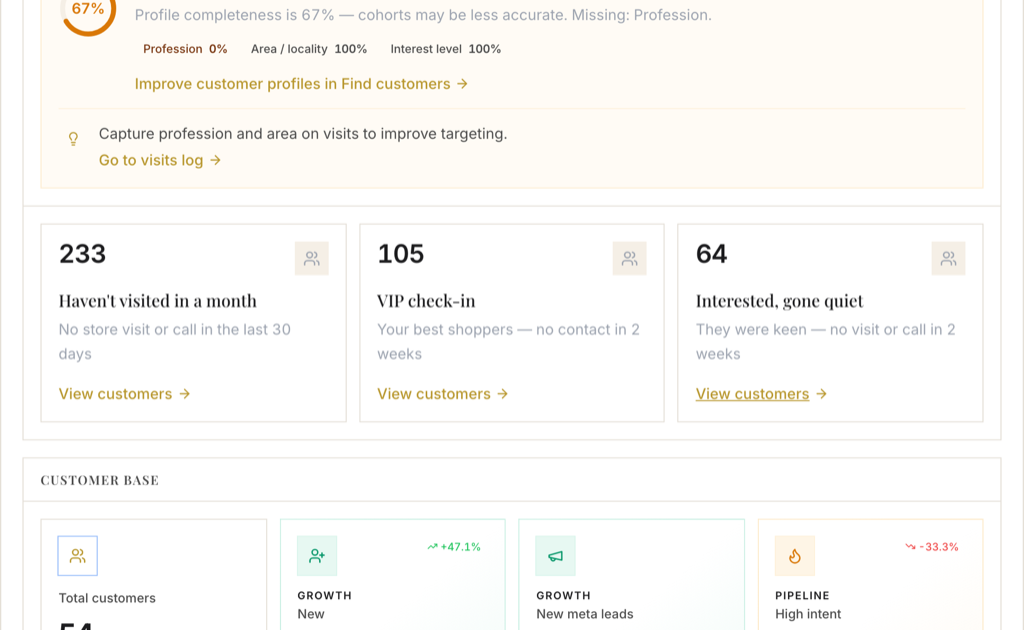This screenshot has width=1024, height=630.
Task: Click people icon on Interested, gone quiet card
Action: 948,259
